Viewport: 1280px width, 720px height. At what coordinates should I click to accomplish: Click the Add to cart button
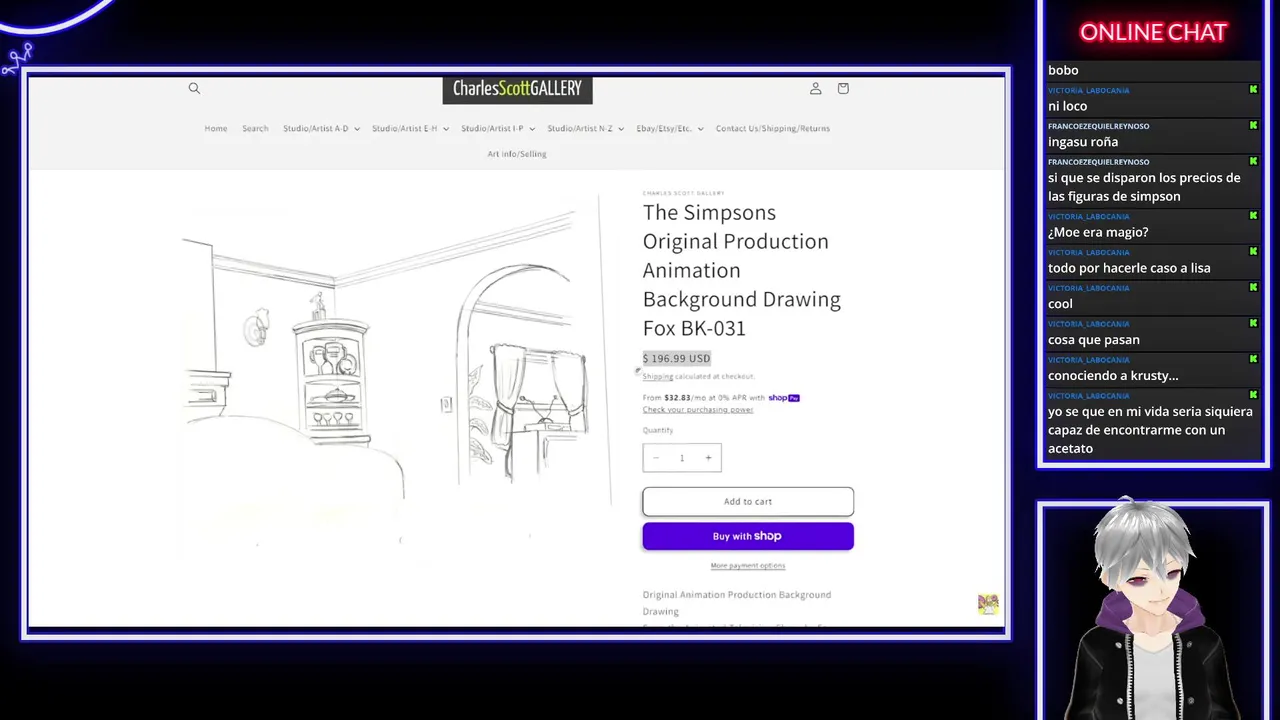click(748, 501)
